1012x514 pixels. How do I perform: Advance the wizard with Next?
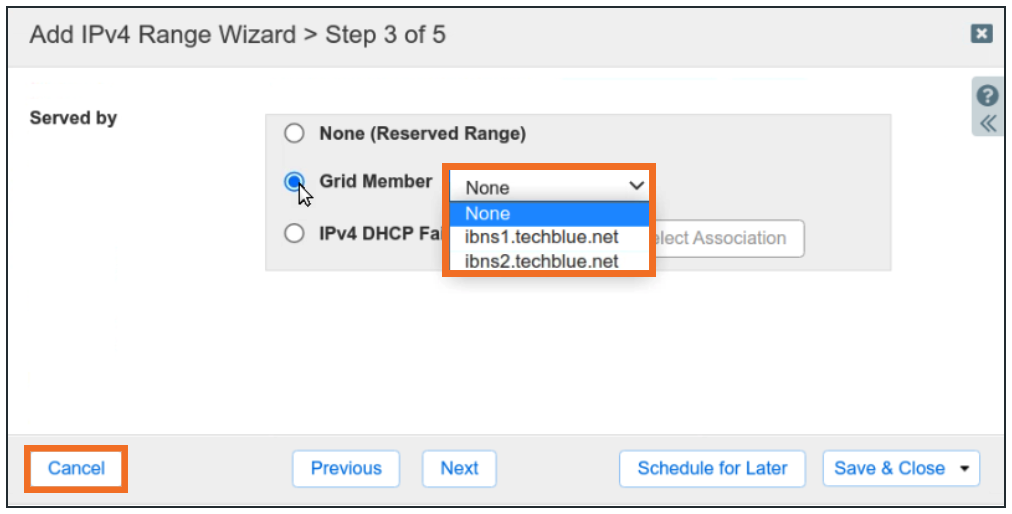pos(459,468)
